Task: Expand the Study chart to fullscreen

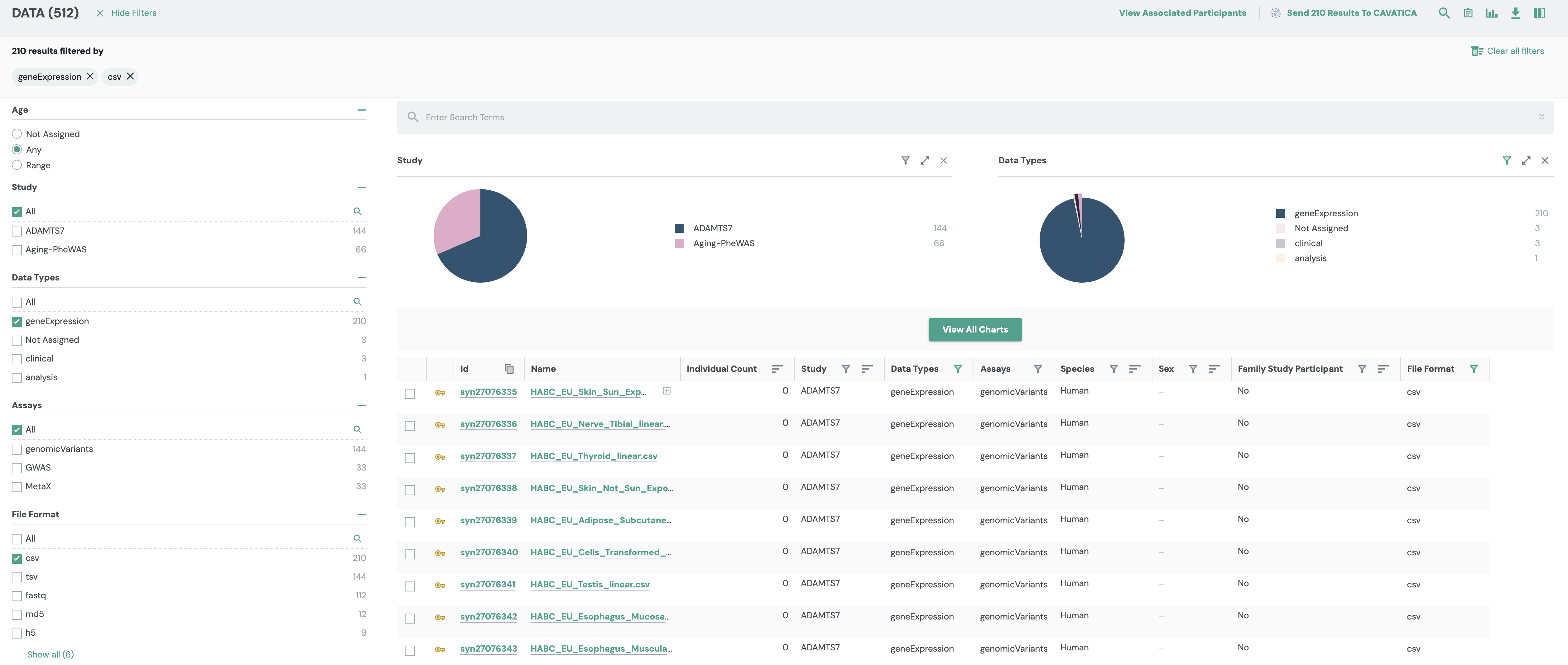Action: pyautogui.click(x=925, y=160)
